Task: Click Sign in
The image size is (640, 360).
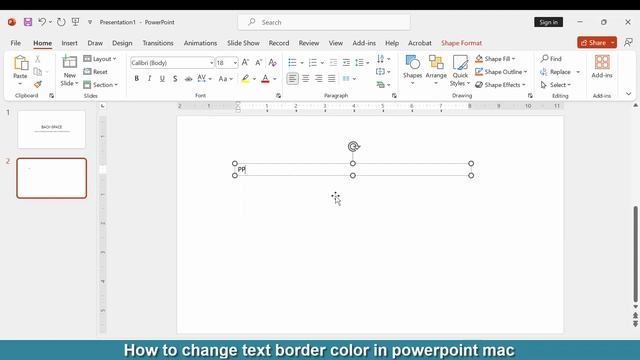Action: pos(548,22)
